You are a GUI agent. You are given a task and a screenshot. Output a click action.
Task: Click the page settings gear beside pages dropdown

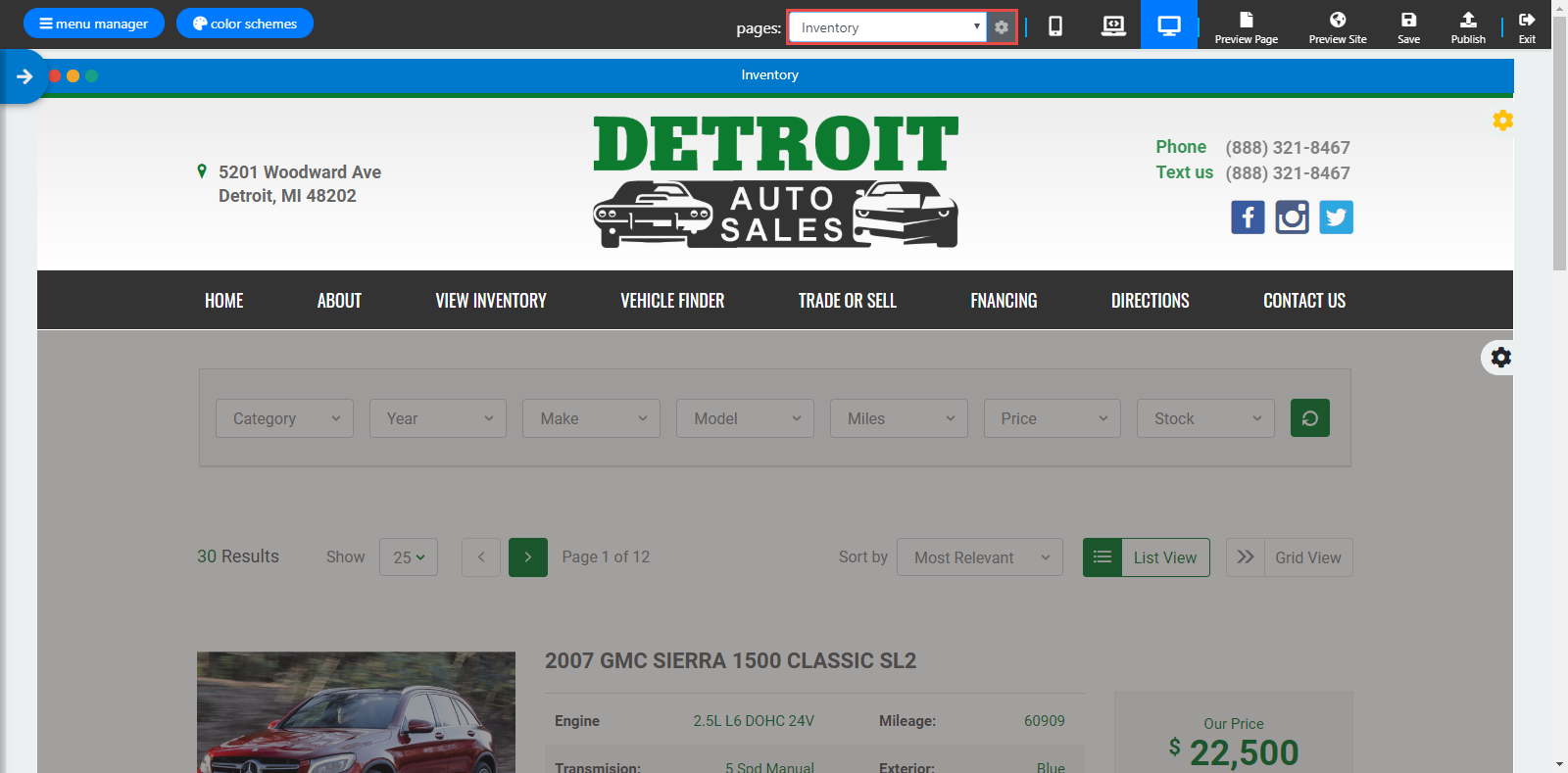tap(1001, 27)
